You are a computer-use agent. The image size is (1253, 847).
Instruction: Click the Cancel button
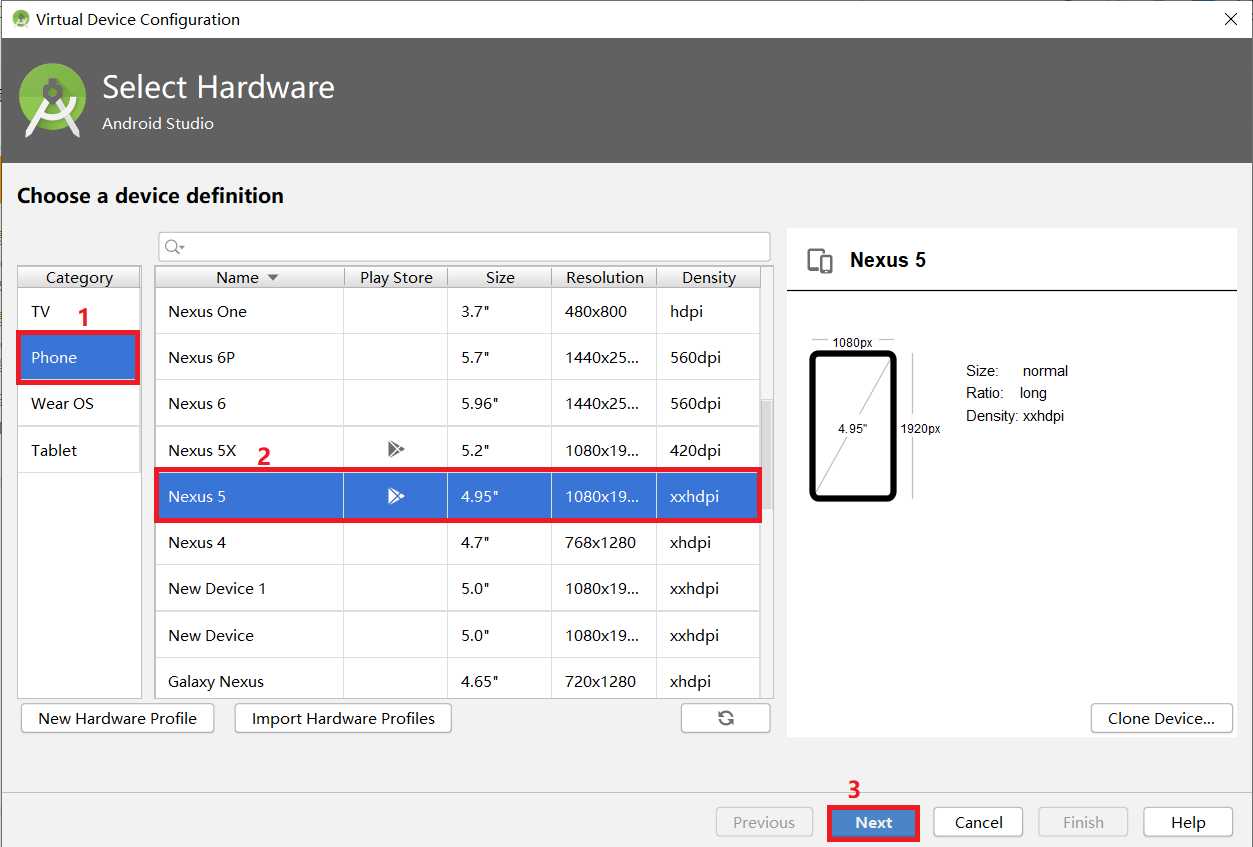click(978, 822)
